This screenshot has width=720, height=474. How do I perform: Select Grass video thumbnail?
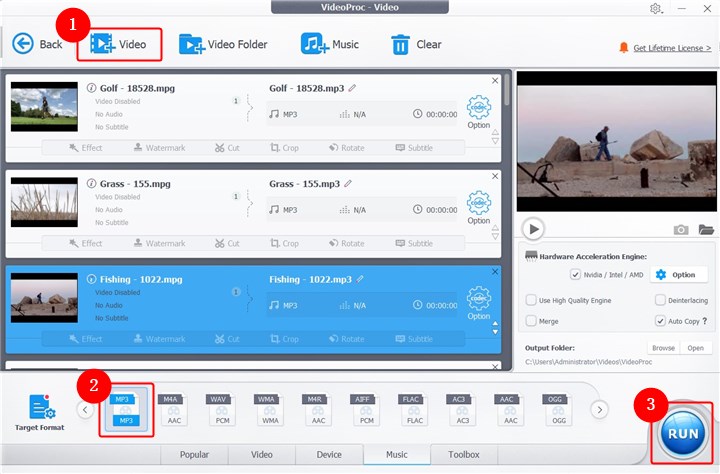[x=44, y=202]
